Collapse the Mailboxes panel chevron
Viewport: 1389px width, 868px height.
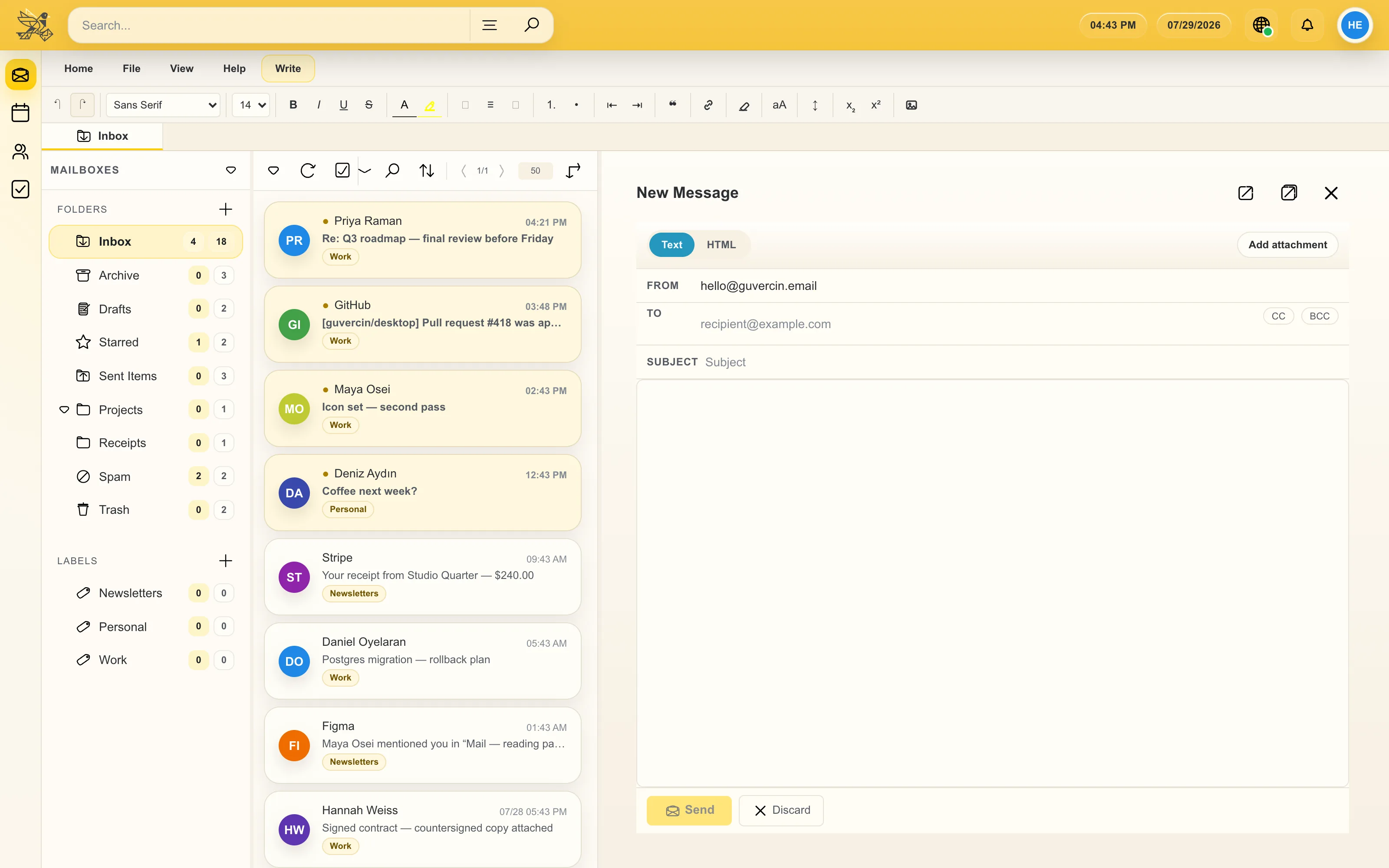(231, 170)
